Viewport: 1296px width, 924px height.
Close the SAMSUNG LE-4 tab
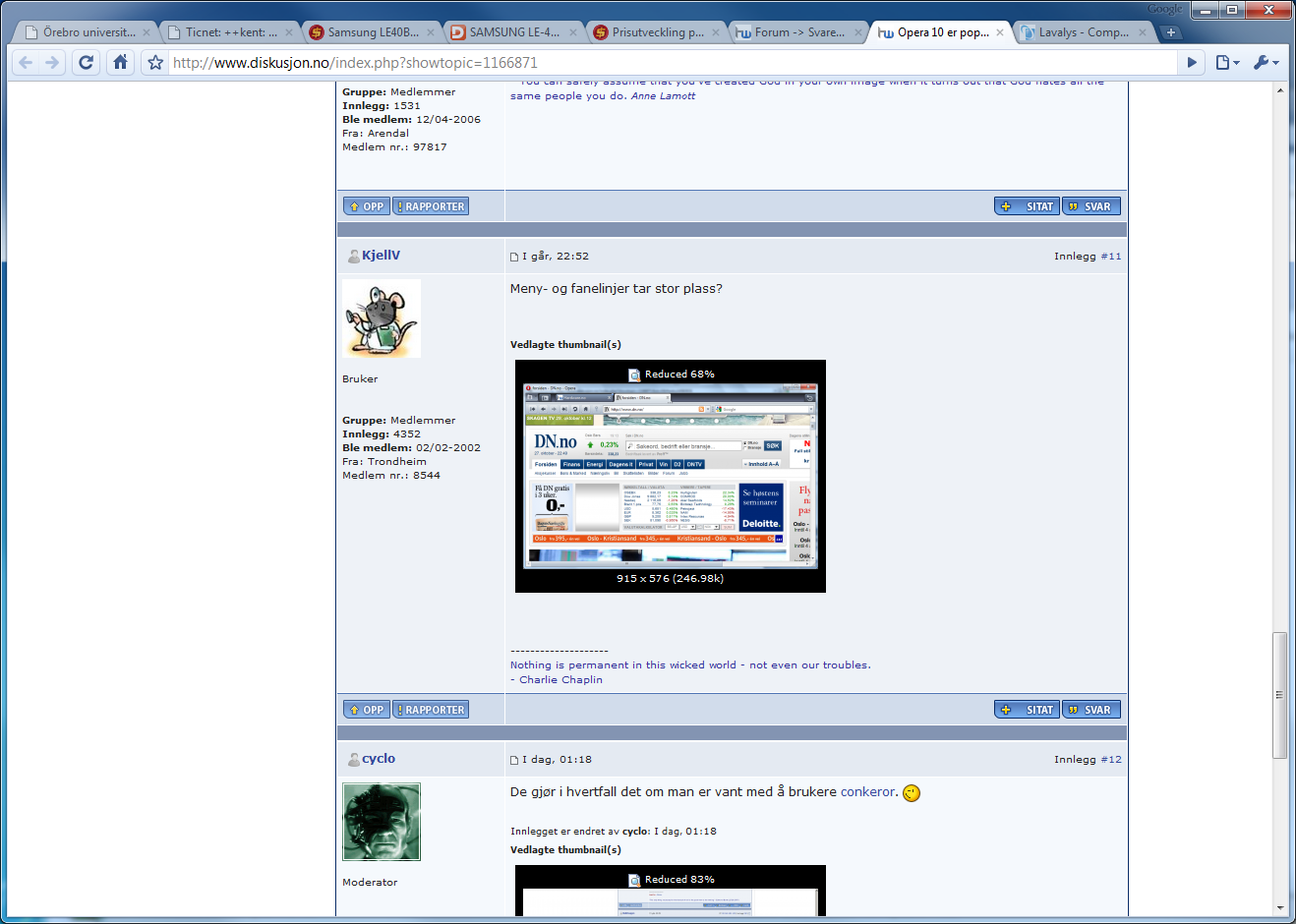pyautogui.click(x=572, y=32)
